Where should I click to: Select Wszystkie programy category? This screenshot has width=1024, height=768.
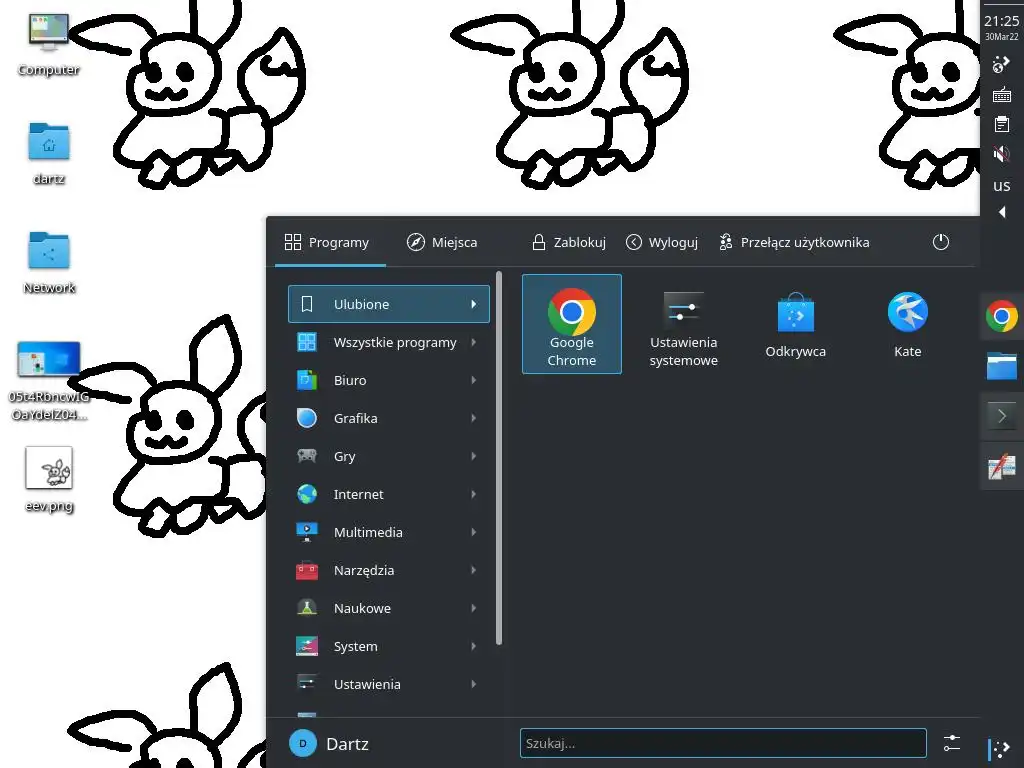389,342
